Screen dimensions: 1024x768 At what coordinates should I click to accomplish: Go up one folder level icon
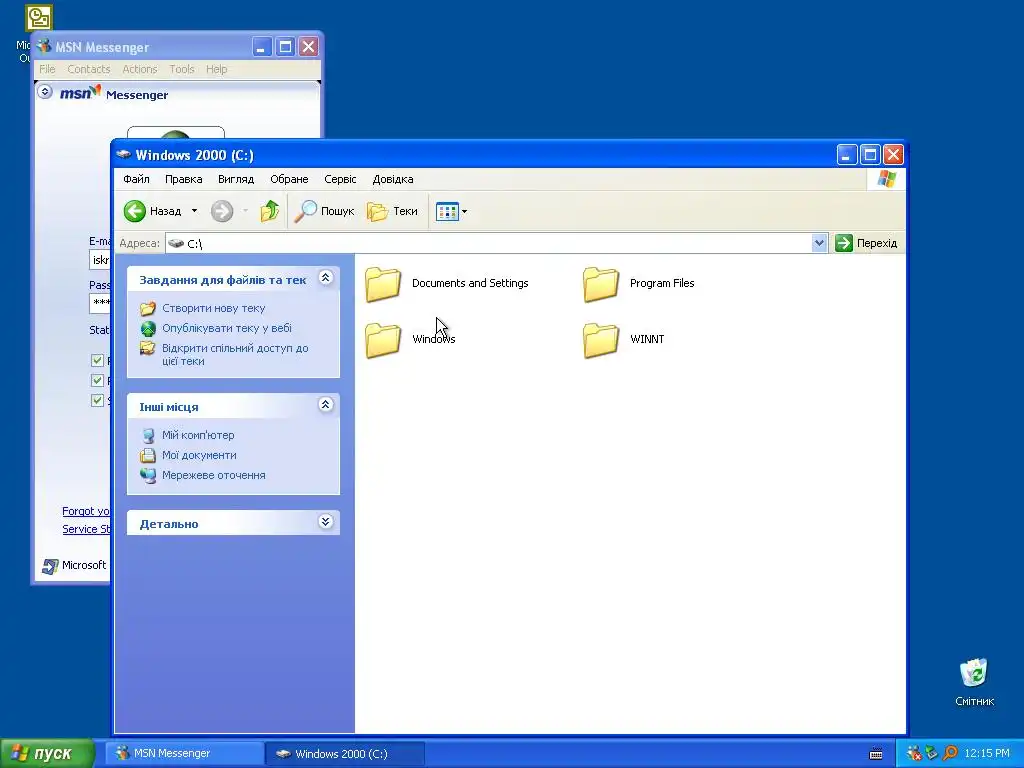269,211
